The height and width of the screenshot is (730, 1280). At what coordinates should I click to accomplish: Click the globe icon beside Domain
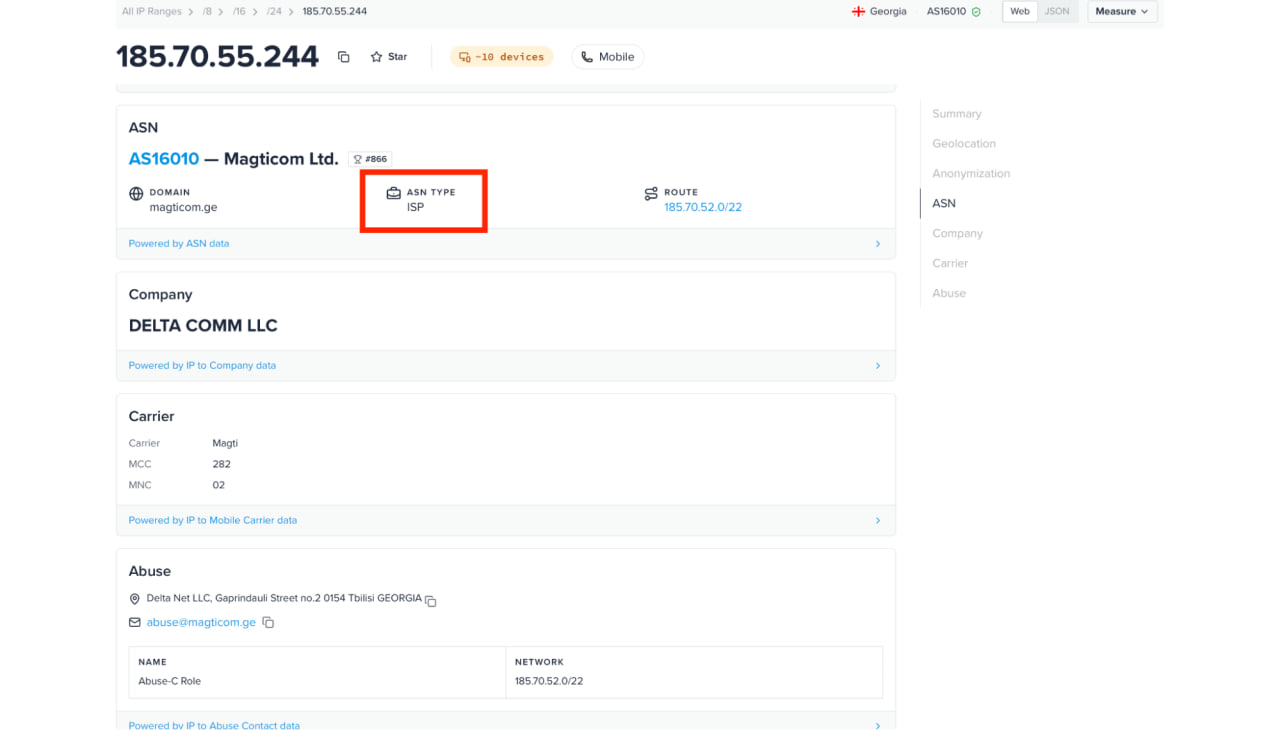tap(137, 194)
